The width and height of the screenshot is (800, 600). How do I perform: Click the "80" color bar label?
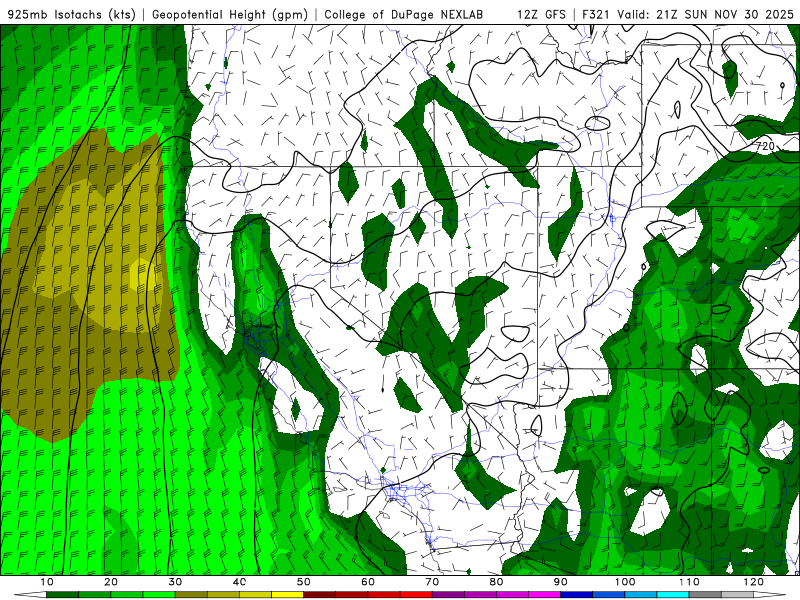click(x=496, y=582)
